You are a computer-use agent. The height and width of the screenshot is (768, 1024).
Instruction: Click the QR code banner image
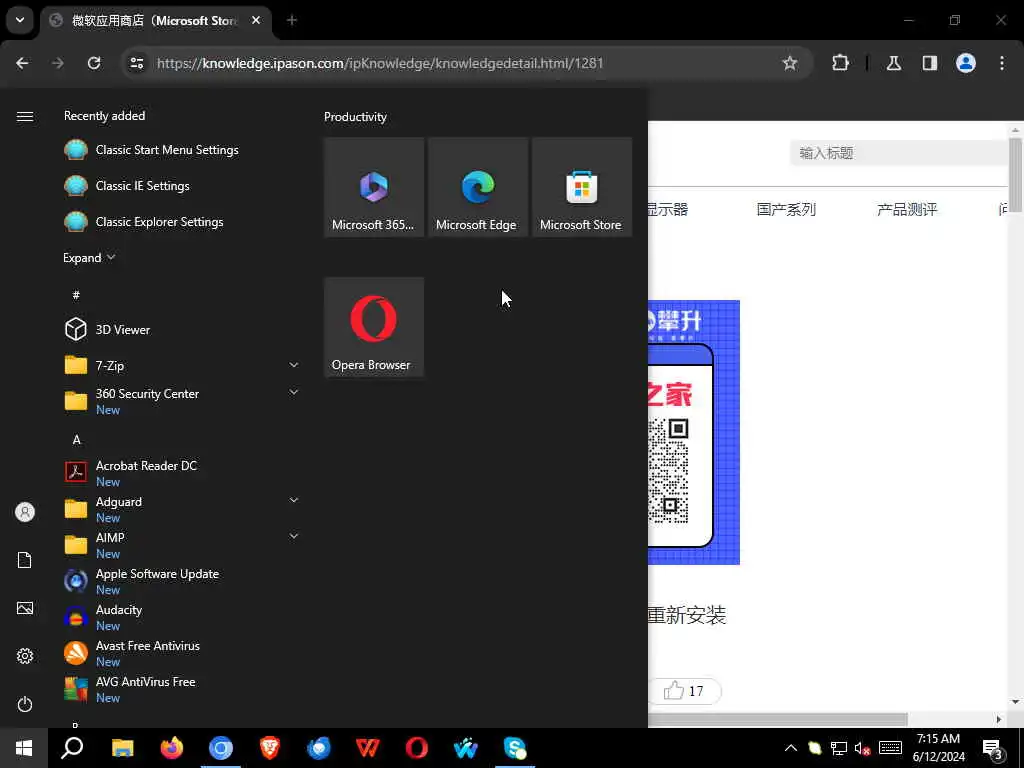point(694,432)
